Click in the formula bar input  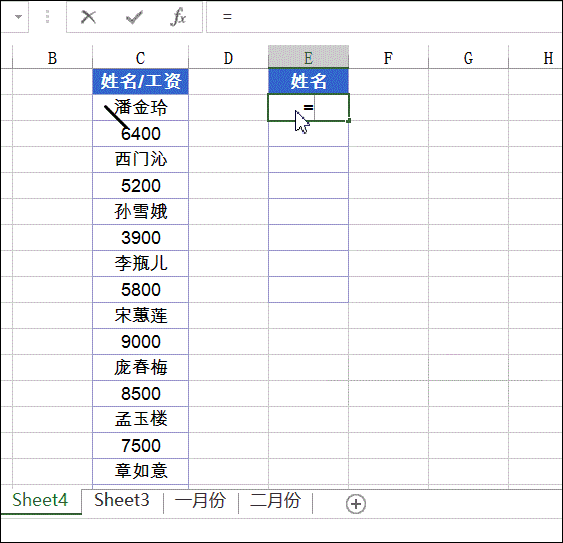(384, 17)
